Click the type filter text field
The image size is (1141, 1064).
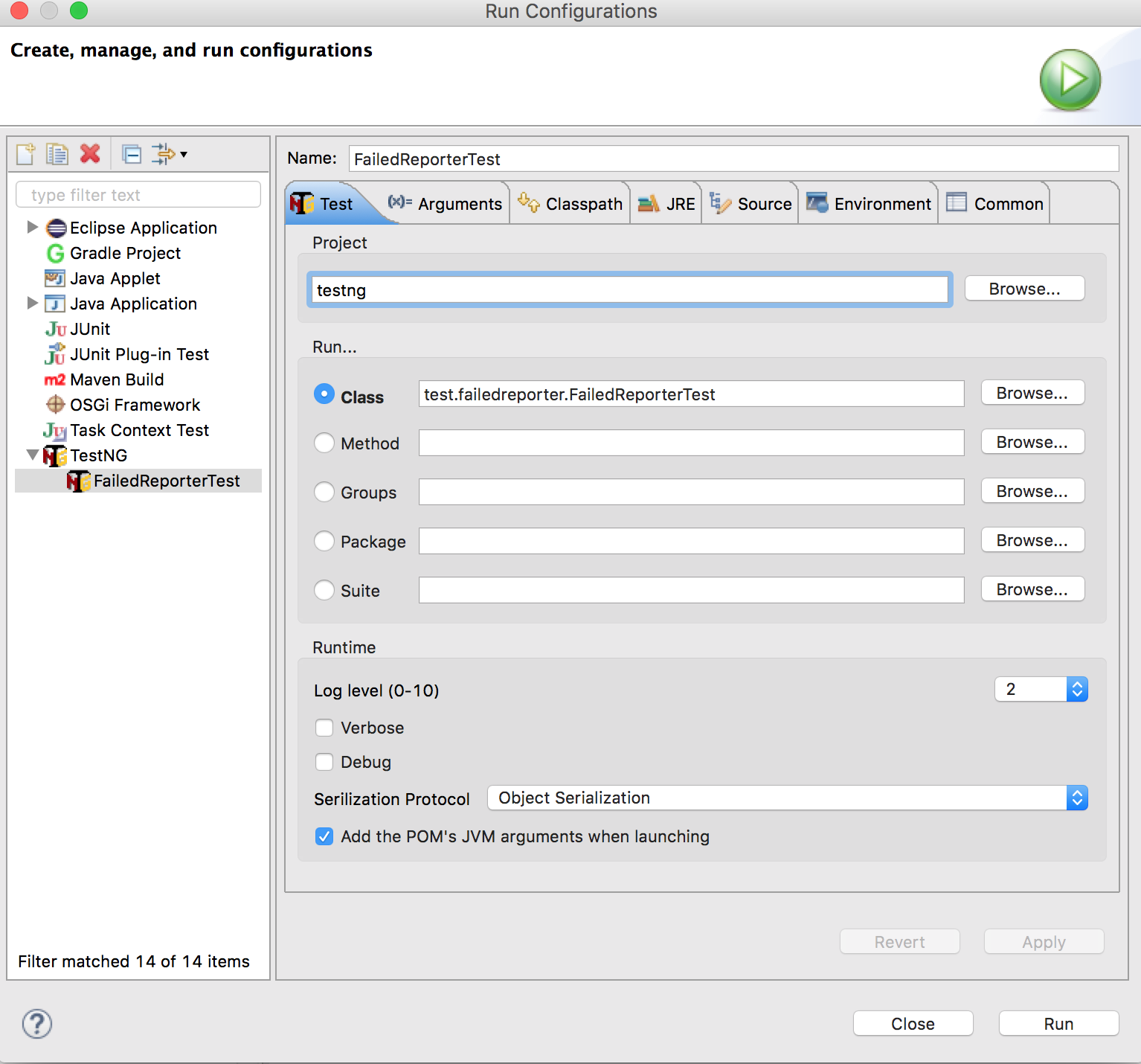(x=138, y=195)
